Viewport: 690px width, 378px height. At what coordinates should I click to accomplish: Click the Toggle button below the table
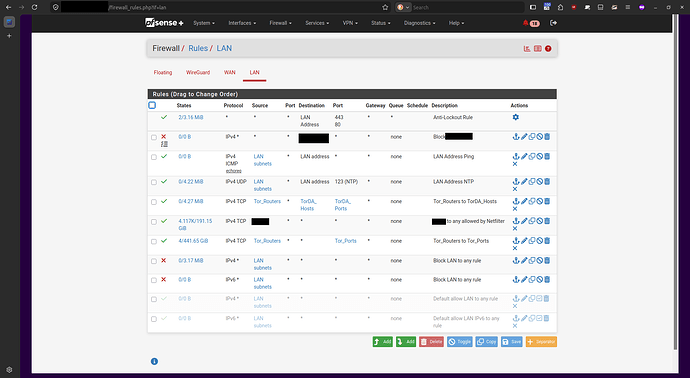pos(459,341)
